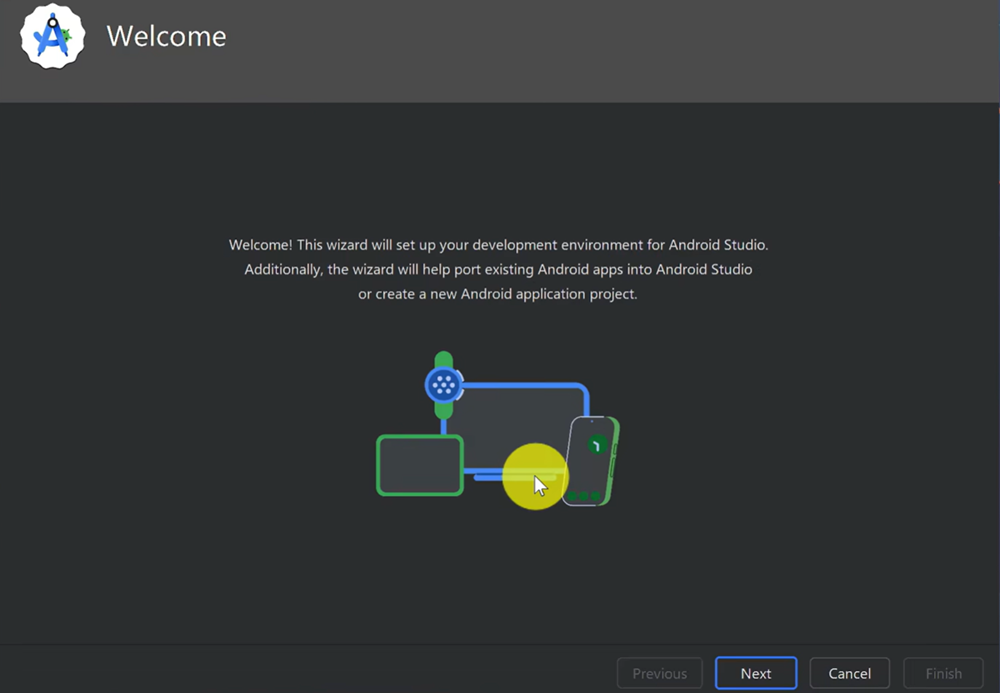Image resolution: width=1000 pixels, height=693 pixels.
Task: Click the text line starting with 'Welcome! This wizard'
Action: [x=498, y=244]
